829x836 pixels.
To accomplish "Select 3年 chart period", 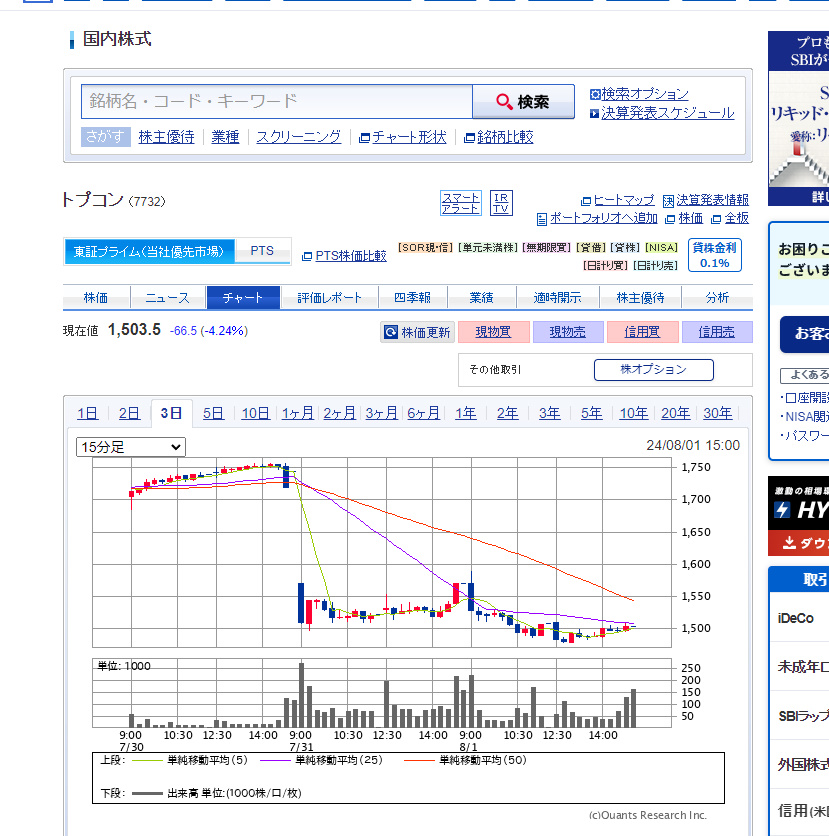I will click(x=550, y=413).
